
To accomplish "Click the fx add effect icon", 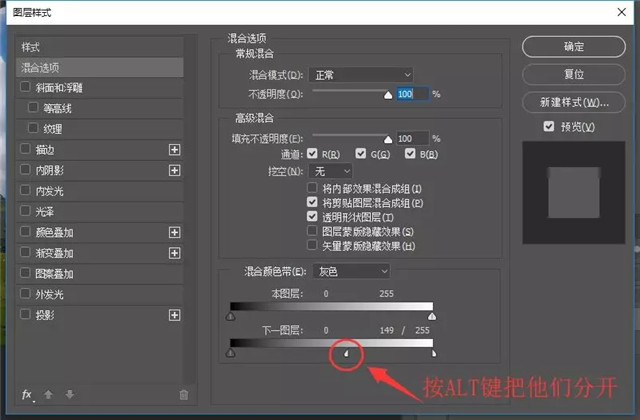I will [27, 395].
